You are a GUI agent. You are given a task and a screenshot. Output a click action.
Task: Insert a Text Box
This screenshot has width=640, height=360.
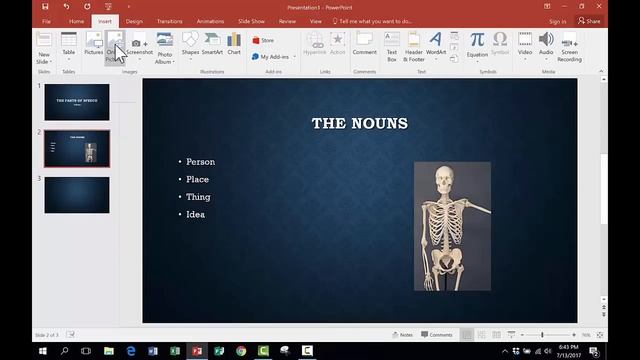[x=392, y=47]
